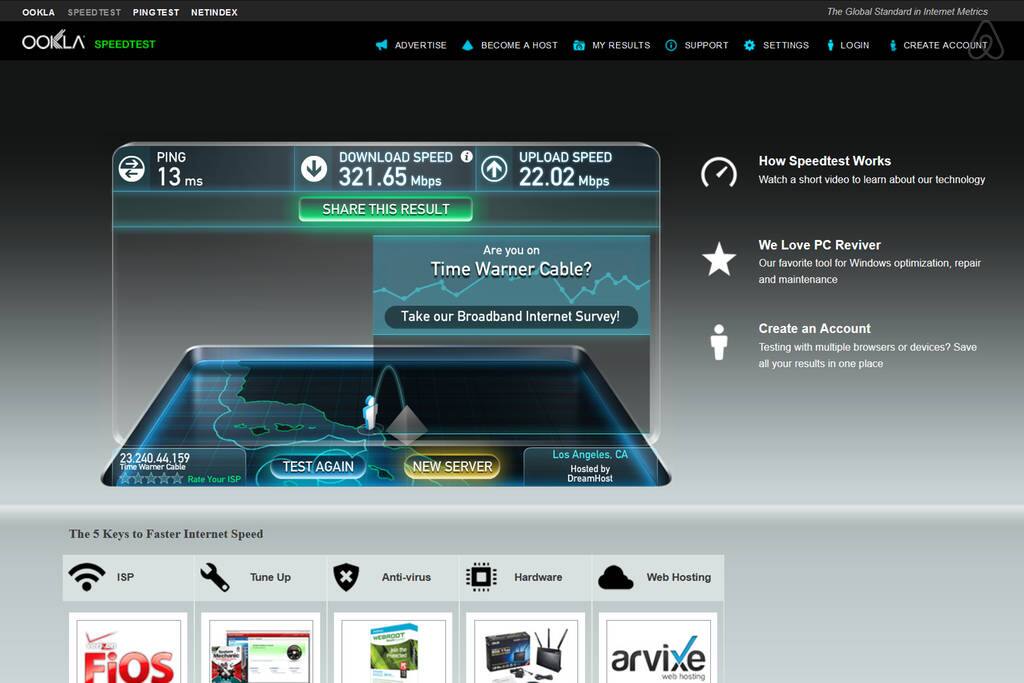Select the Anti-virus tab label
The height and width of the screenshot is (683, 1024).
coord(406,577)
